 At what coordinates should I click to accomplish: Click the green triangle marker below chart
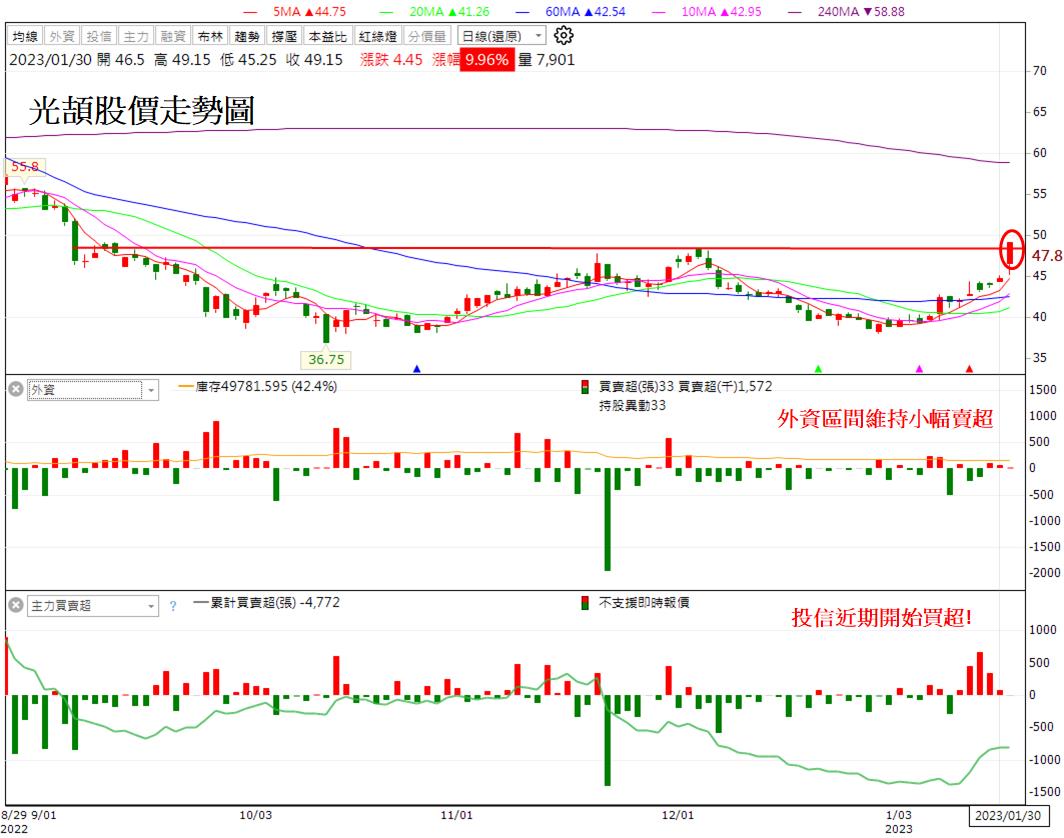(x=818, y=369)
